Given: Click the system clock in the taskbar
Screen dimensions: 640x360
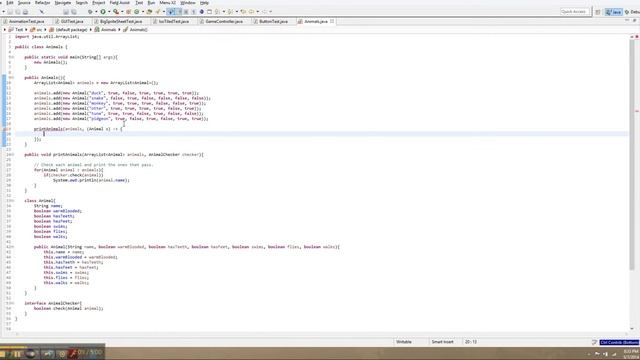Looking at the screenshot, I should coord(631,353).
